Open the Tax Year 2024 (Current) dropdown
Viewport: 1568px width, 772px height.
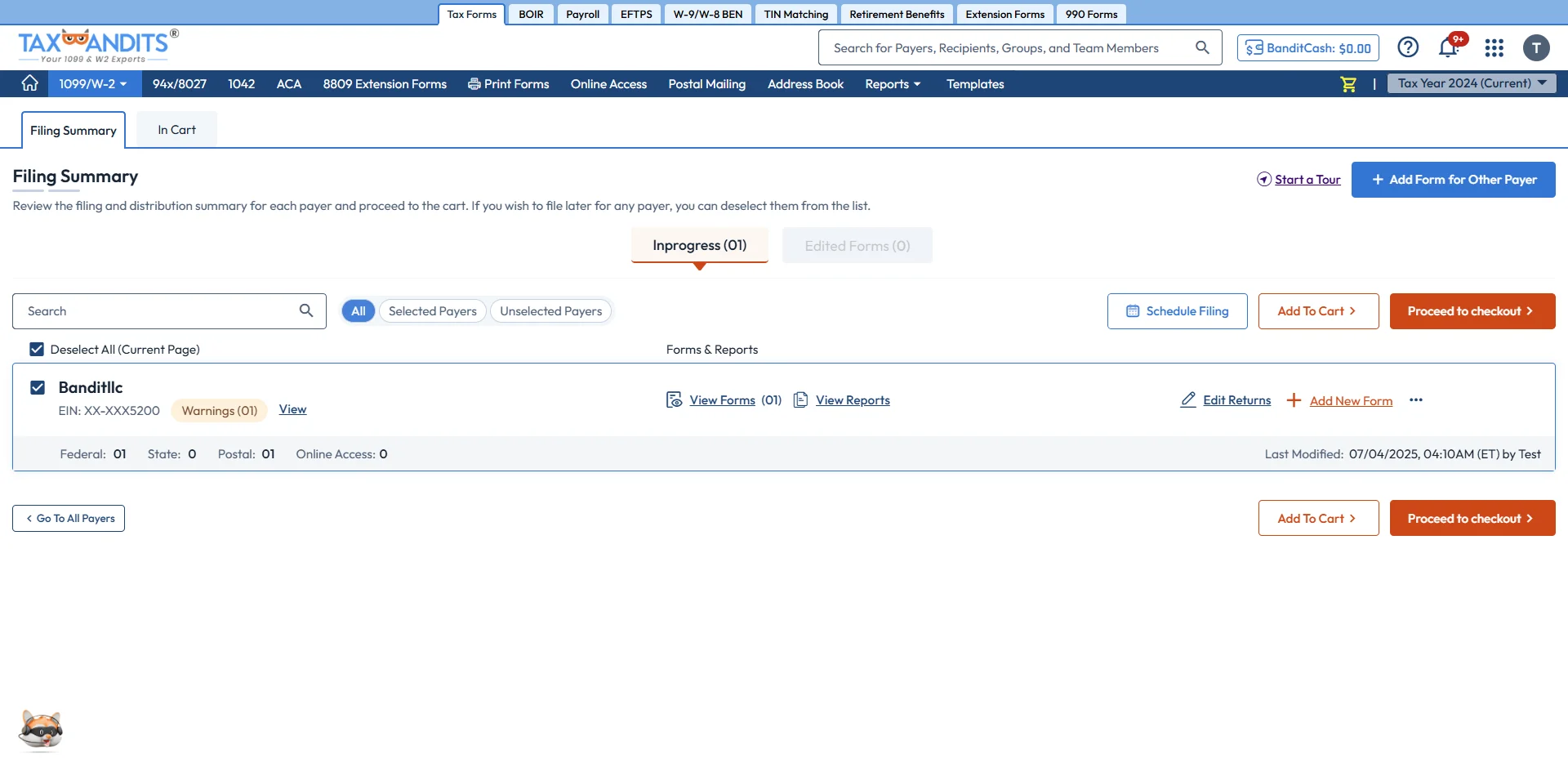(1472, 83)
